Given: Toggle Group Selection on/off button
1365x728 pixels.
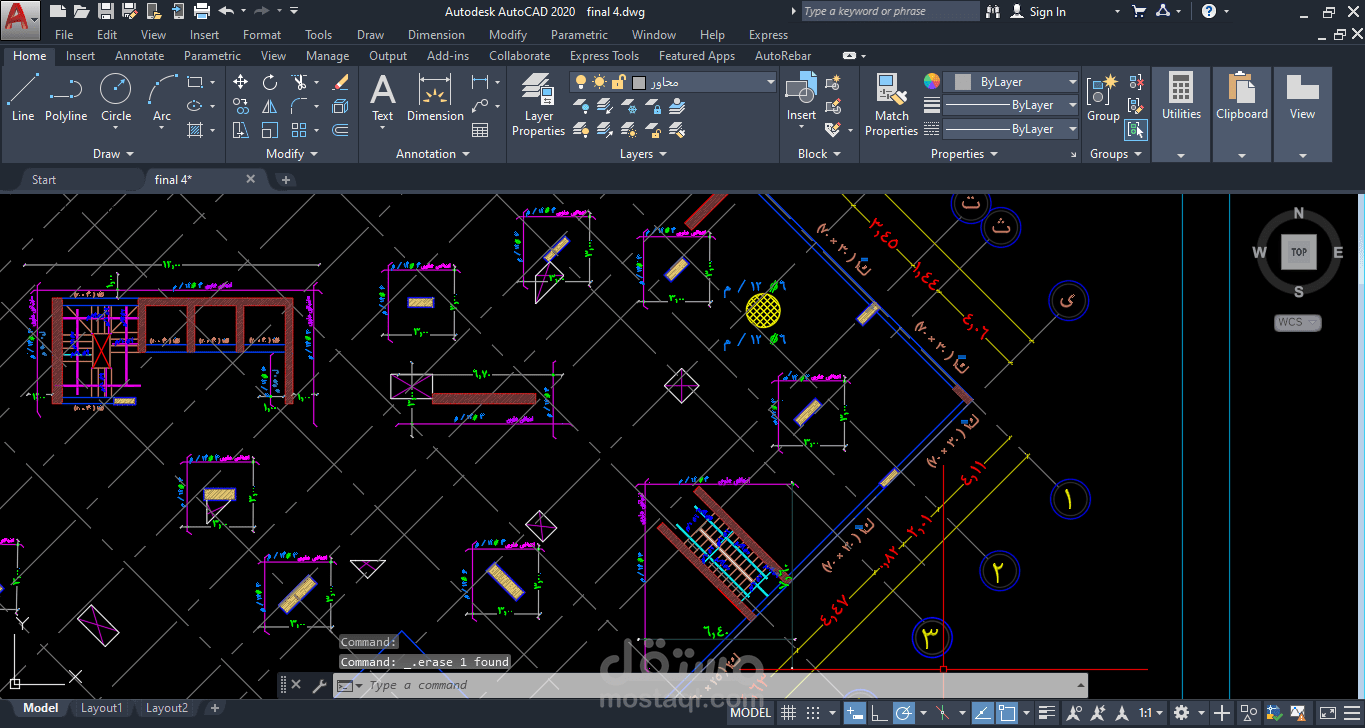Looking at the screenshot, I should [x=1135, y=129].
